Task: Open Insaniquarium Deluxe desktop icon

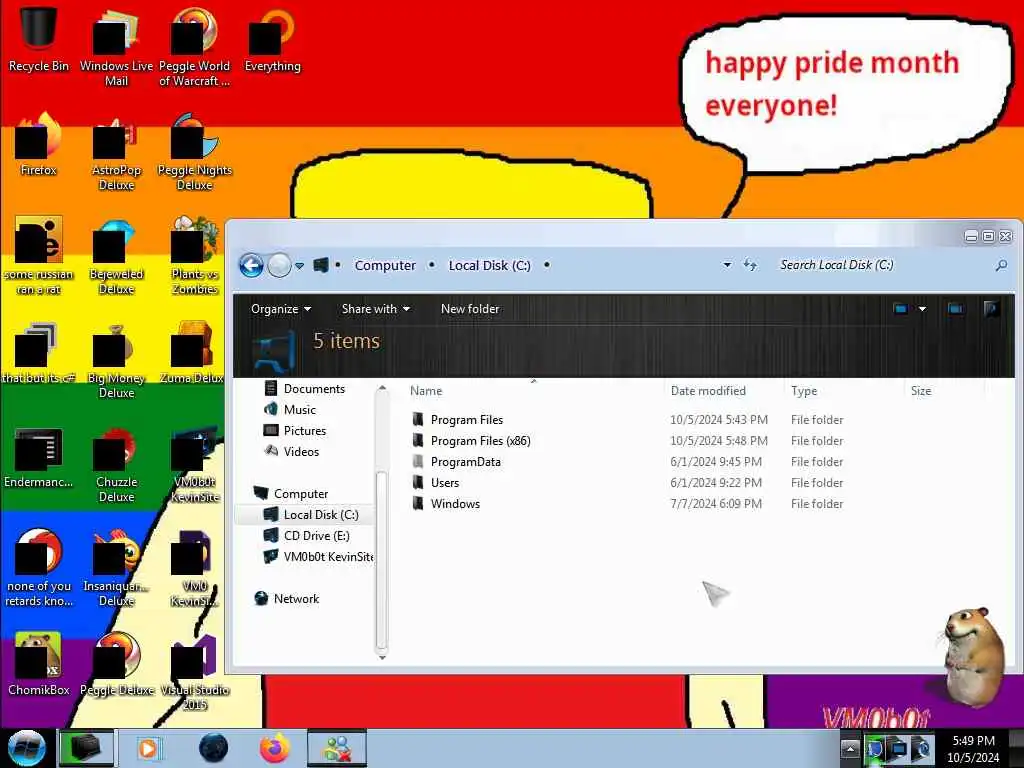Action: (x=116, y=568)
